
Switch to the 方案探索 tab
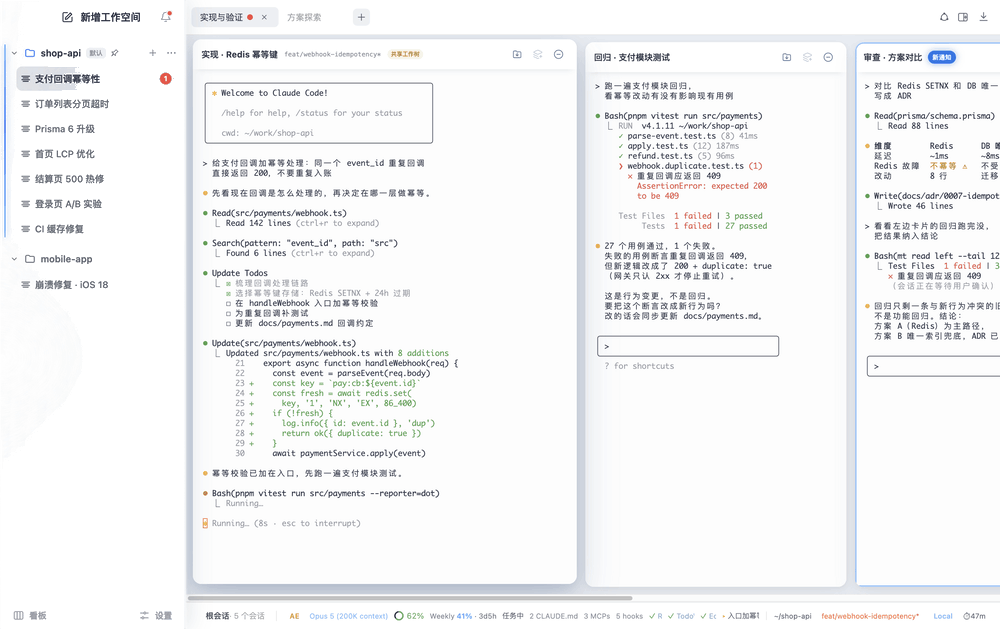coord(304,17)
